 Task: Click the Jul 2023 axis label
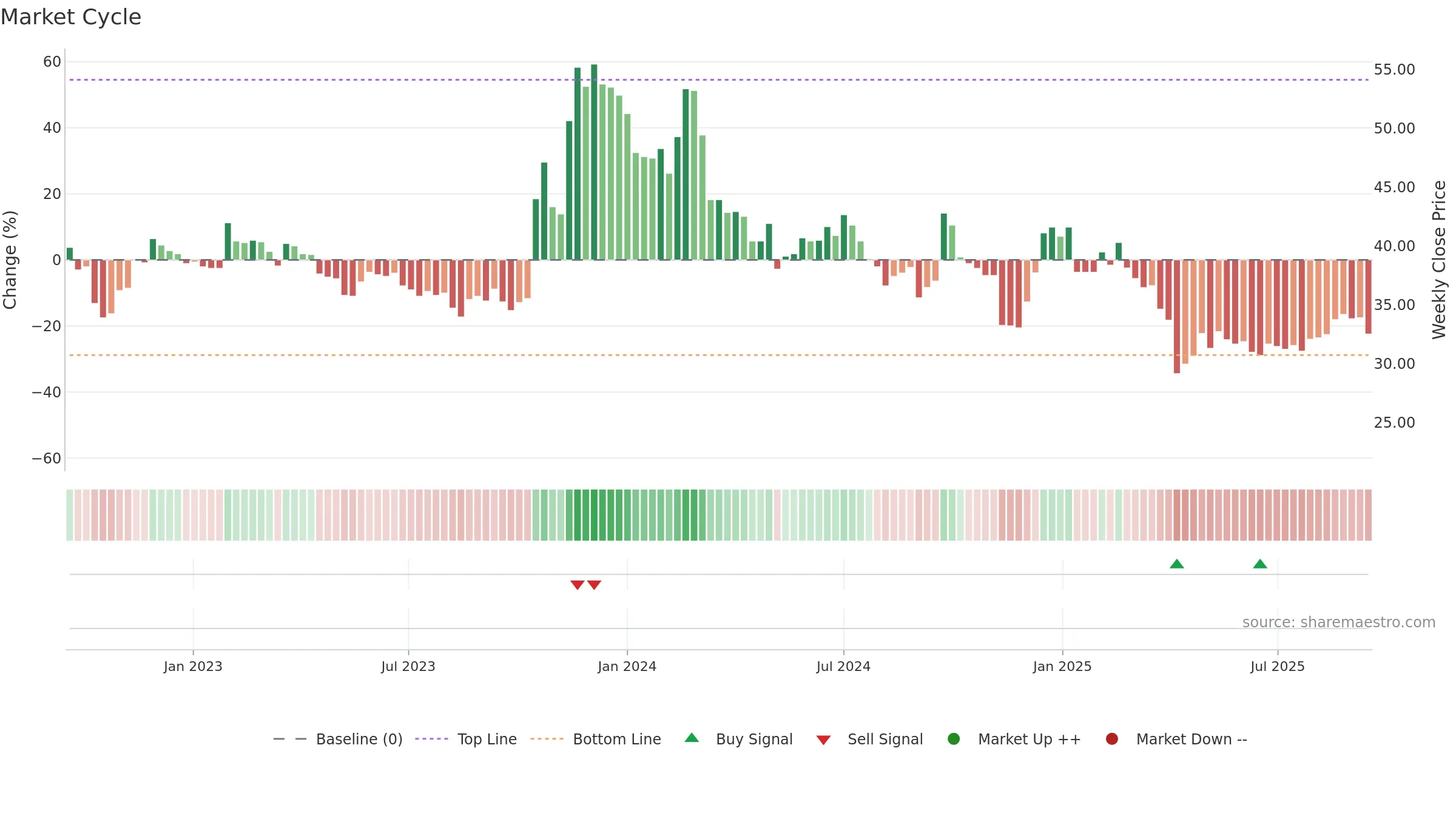[x=408, y=666]
